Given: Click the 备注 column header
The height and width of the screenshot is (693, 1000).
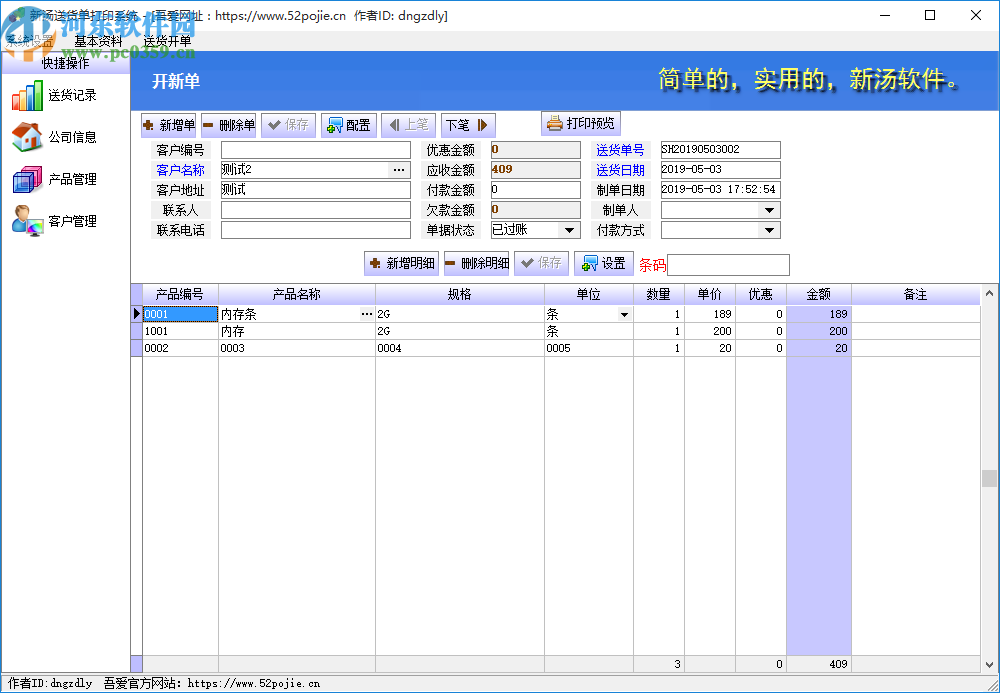Looking at the screenshot, I should [x=916, y=295].
